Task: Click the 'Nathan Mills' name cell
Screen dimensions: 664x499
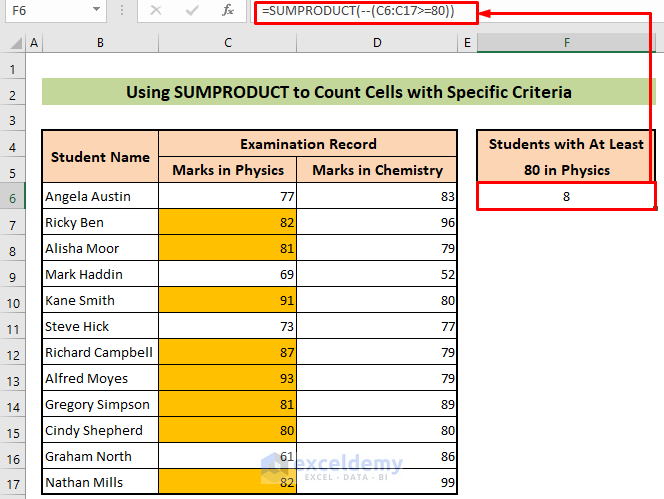Action: tap(100, 482)
